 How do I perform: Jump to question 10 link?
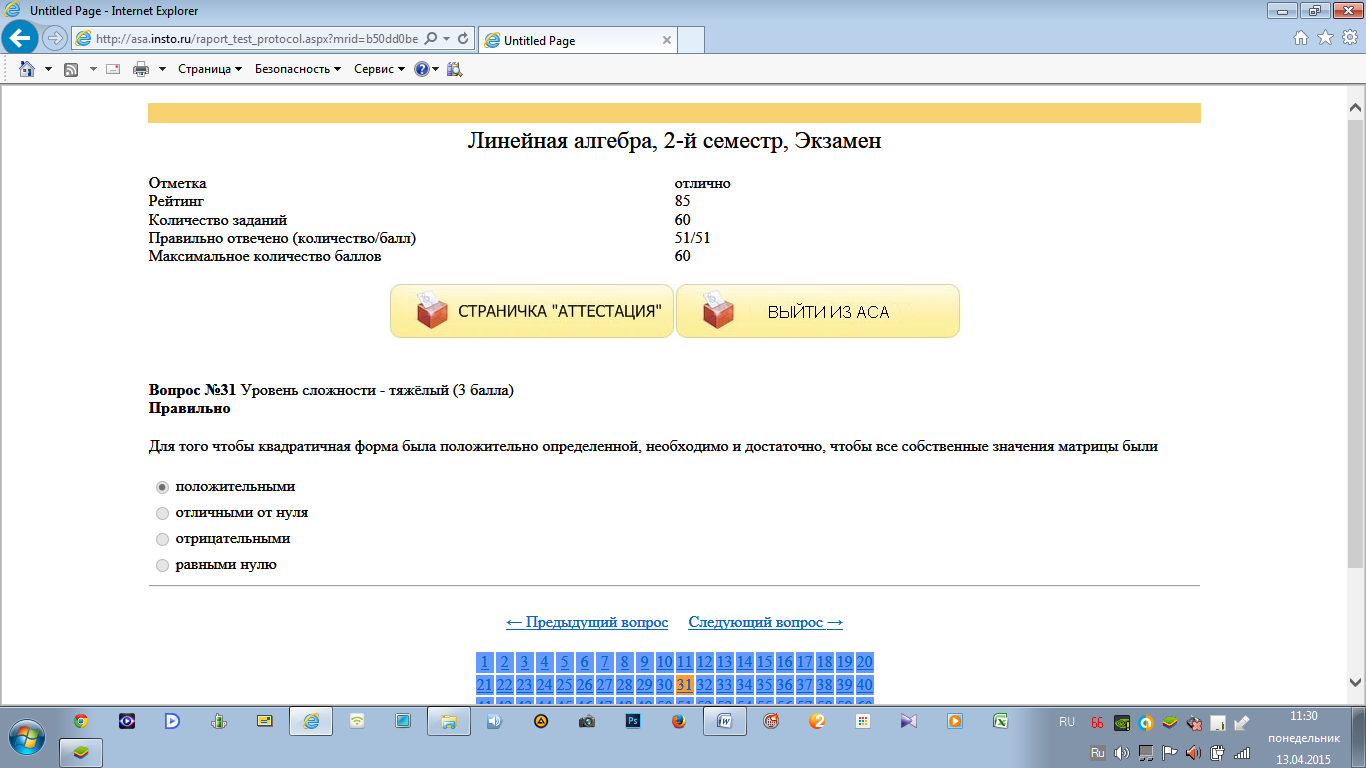(x=665, y=662)
